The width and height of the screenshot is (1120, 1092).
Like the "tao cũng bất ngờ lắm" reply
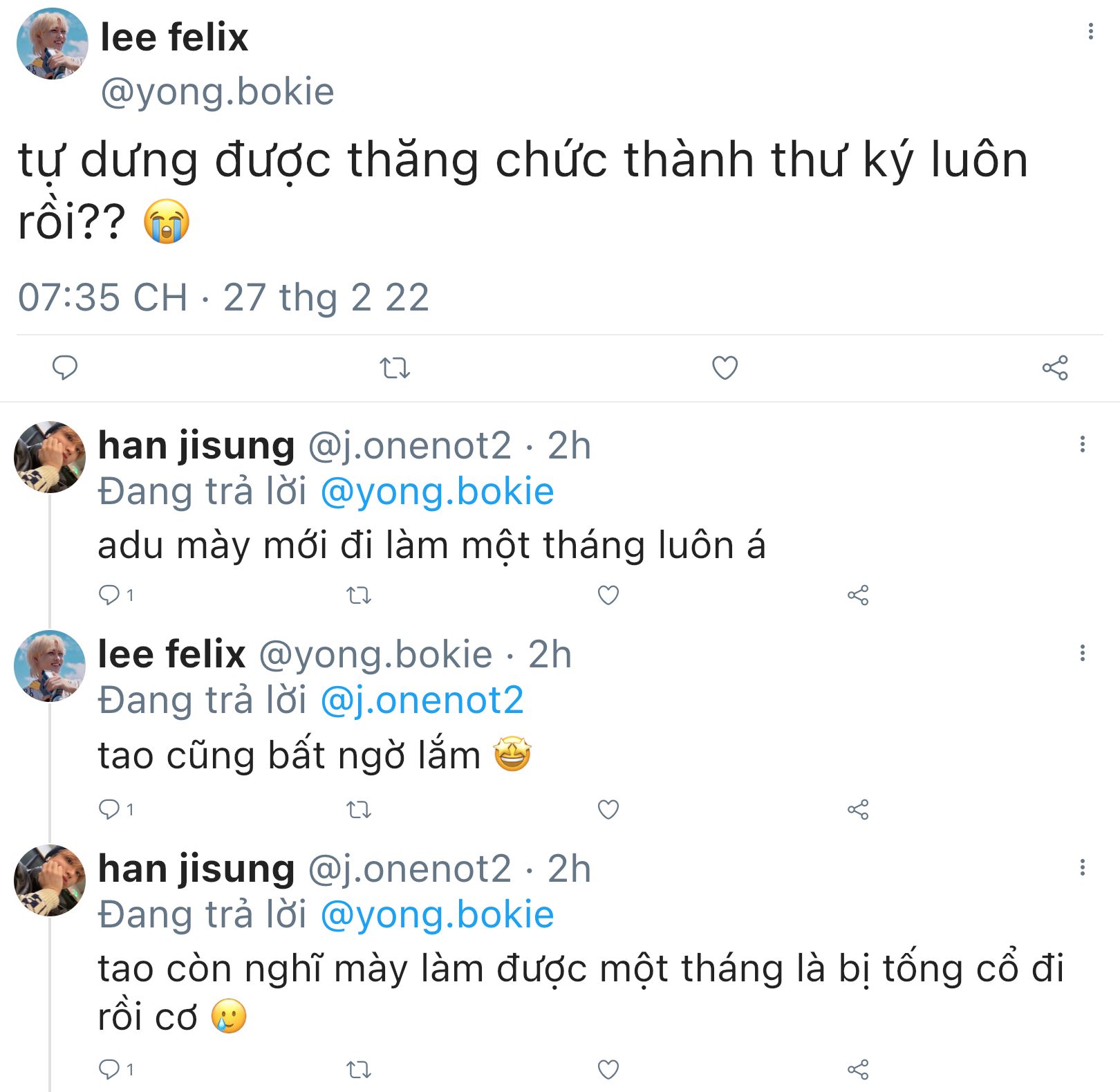[608, 809]
